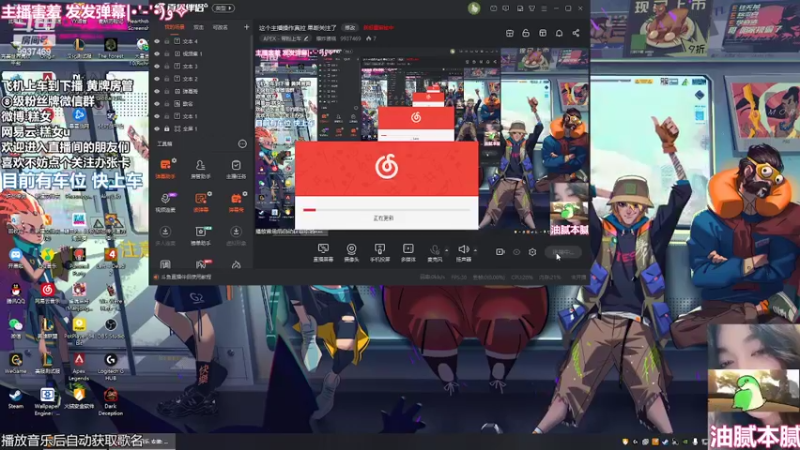800x450 pixels.
Task: Select the 文本 4 layer row
Action: pos(202,41)
